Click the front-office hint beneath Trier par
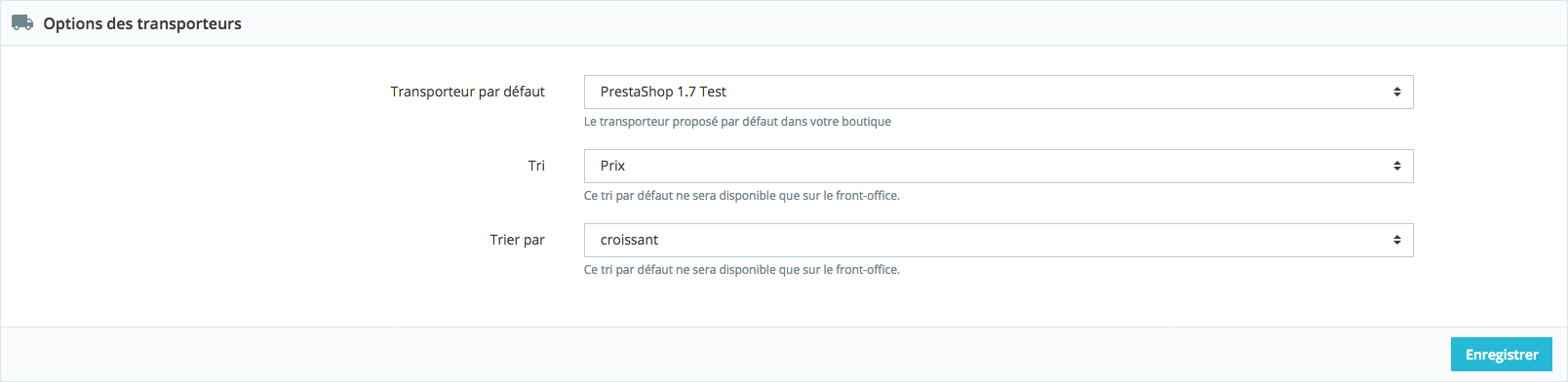The height and width of the screenshot is (382, 1568). point(741,270)
